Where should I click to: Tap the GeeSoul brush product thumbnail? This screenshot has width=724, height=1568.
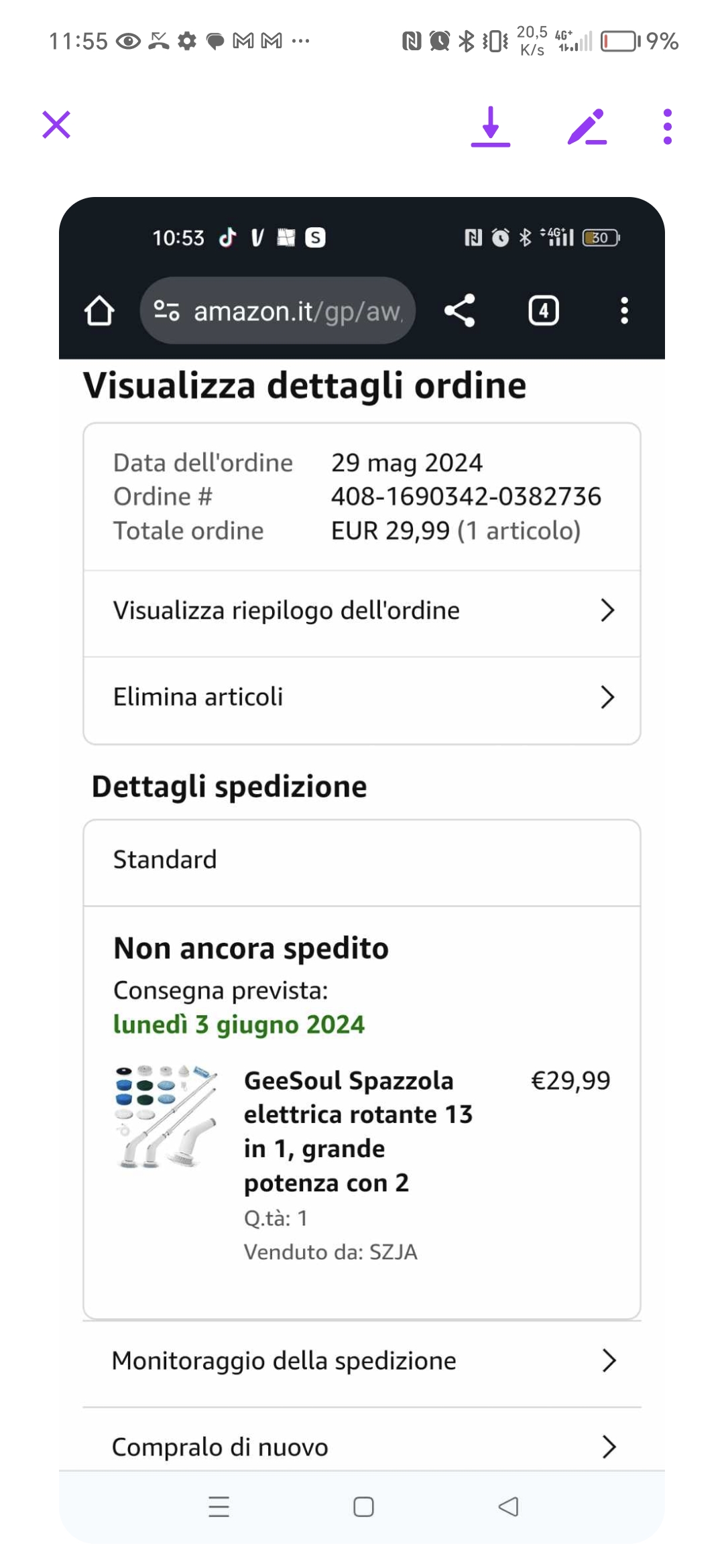pyautogui.click(x=166, y=1116)
